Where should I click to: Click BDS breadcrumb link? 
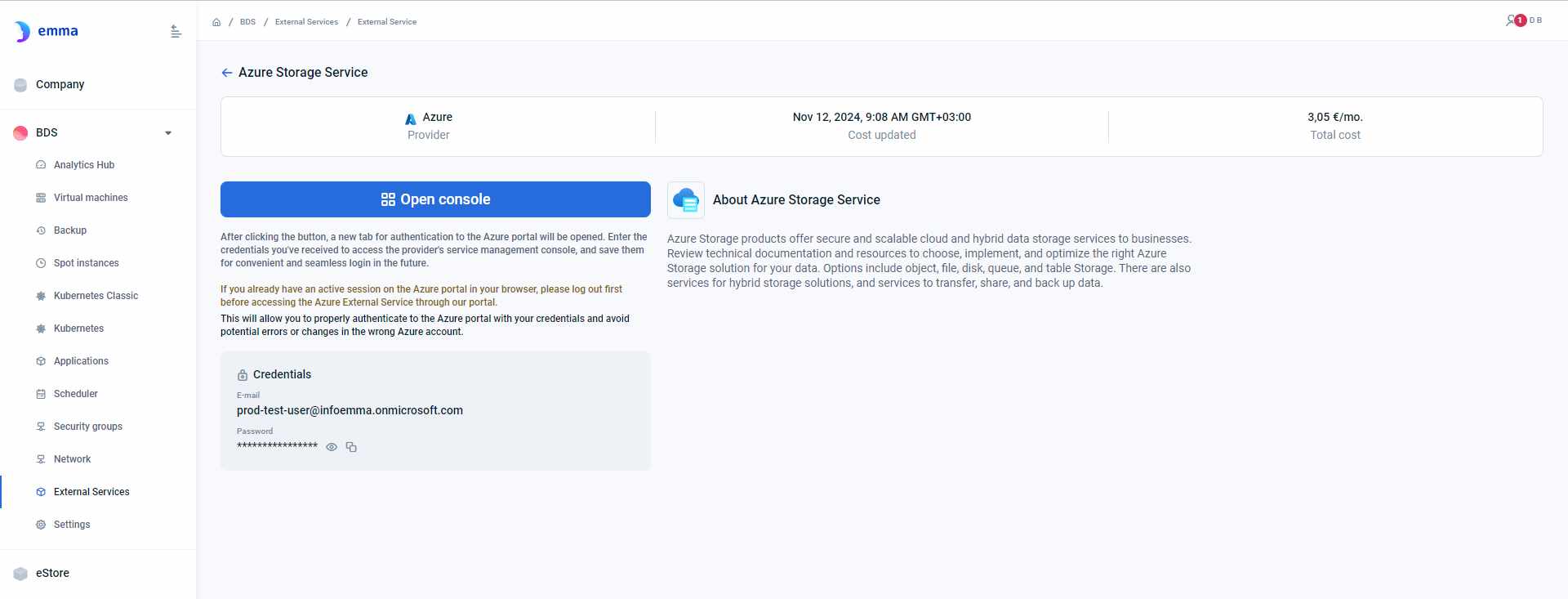click(247, 22)
